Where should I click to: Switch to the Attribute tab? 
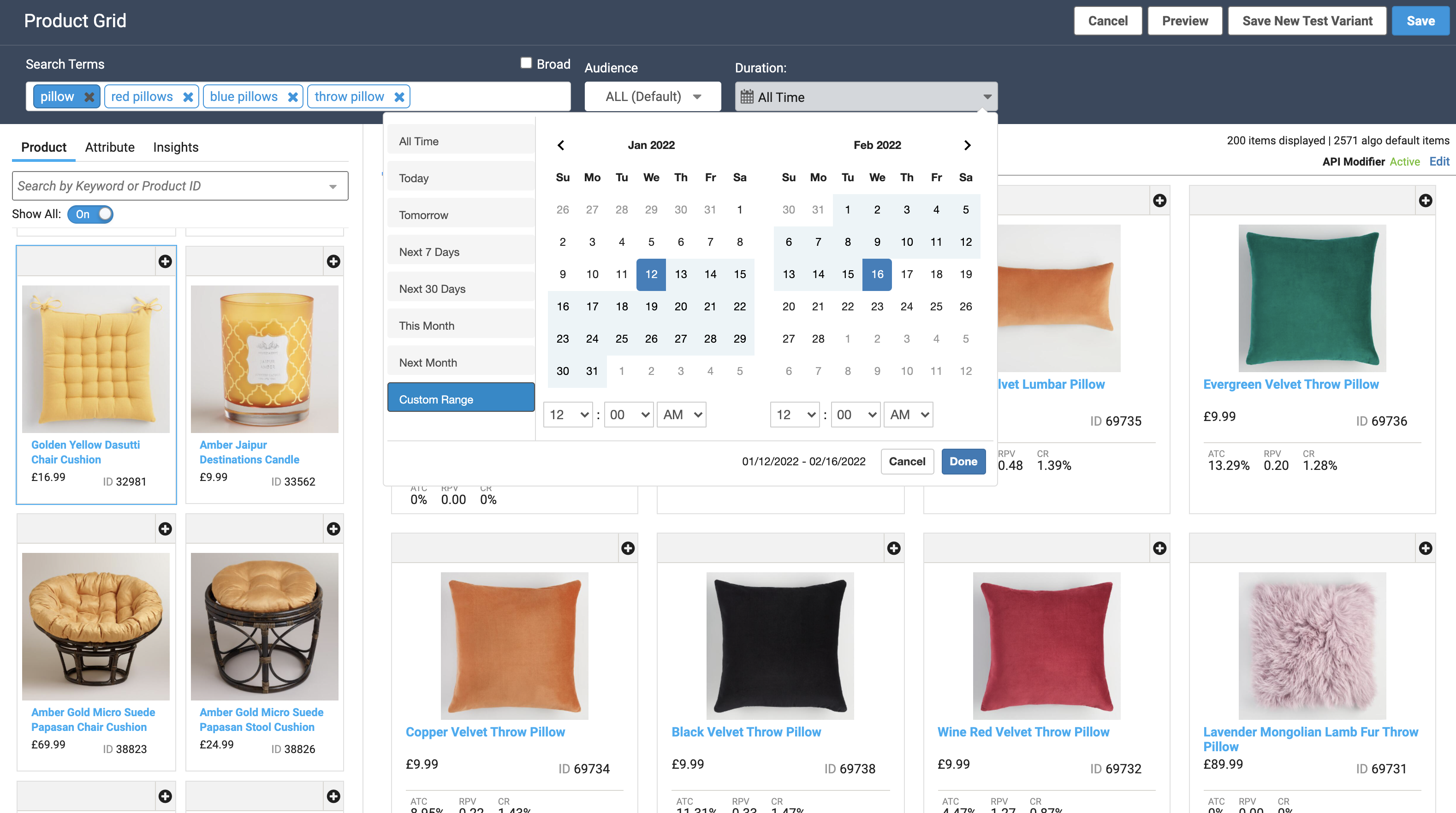(110, 147)
